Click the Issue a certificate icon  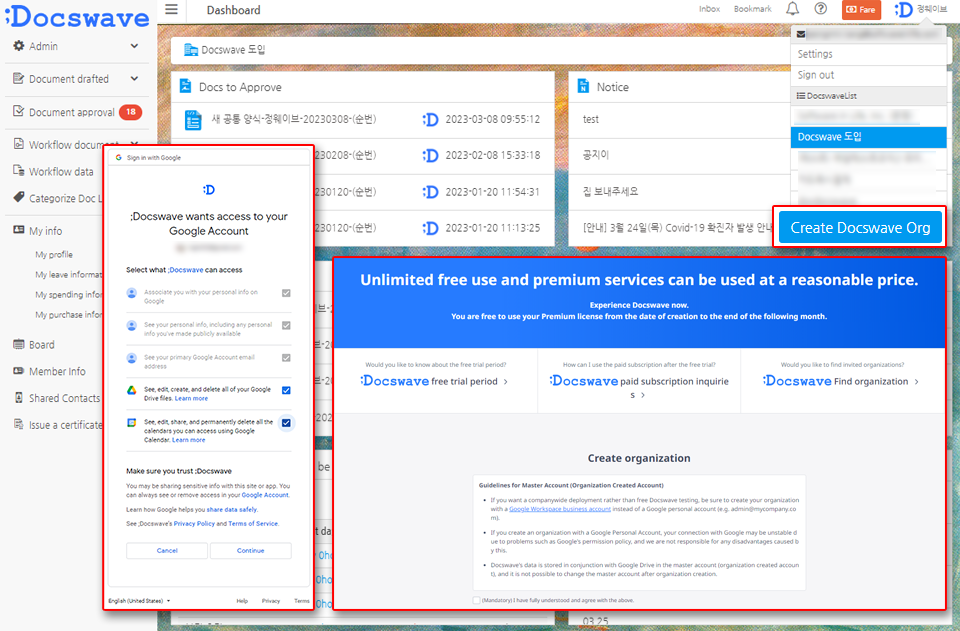coord(19,424)
